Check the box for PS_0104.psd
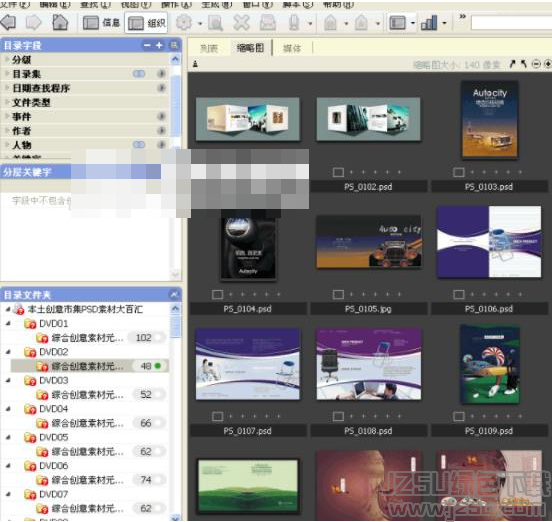The height and width of the screenshot is (522, 552). tap(218, 294)
